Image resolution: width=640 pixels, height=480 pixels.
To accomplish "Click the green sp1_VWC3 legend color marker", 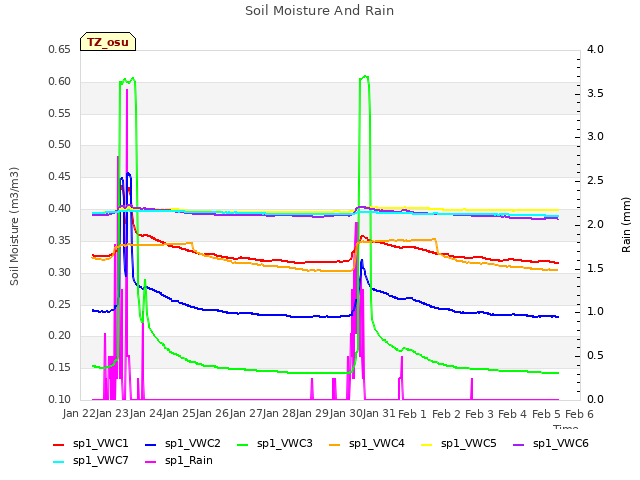I will 243,445.
